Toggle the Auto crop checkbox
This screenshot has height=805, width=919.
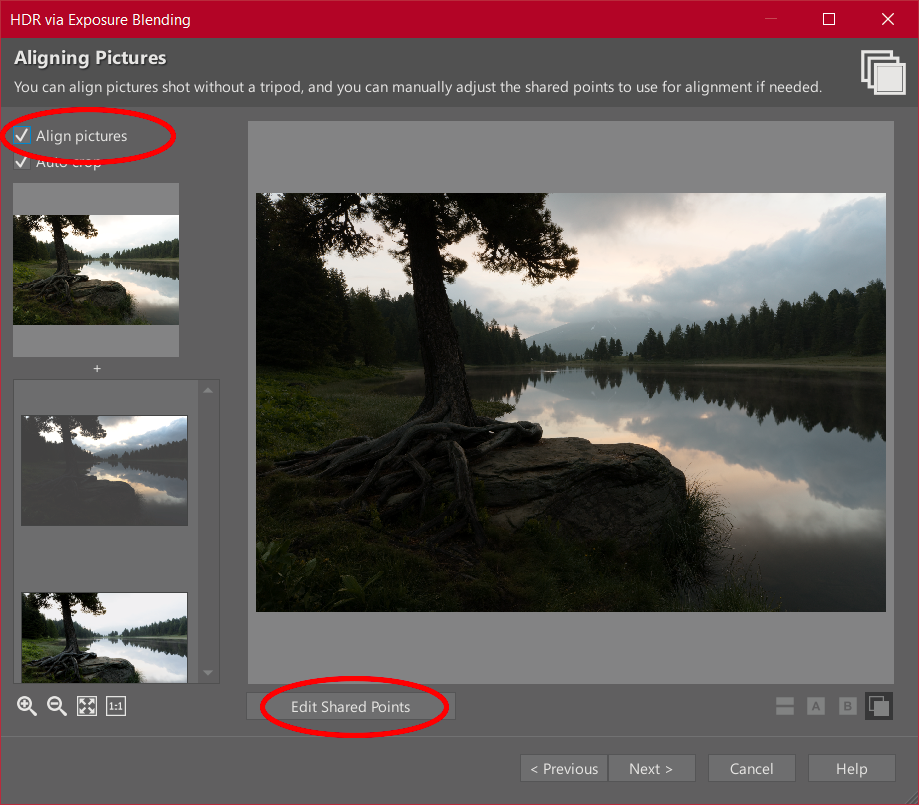pos(22,162)
